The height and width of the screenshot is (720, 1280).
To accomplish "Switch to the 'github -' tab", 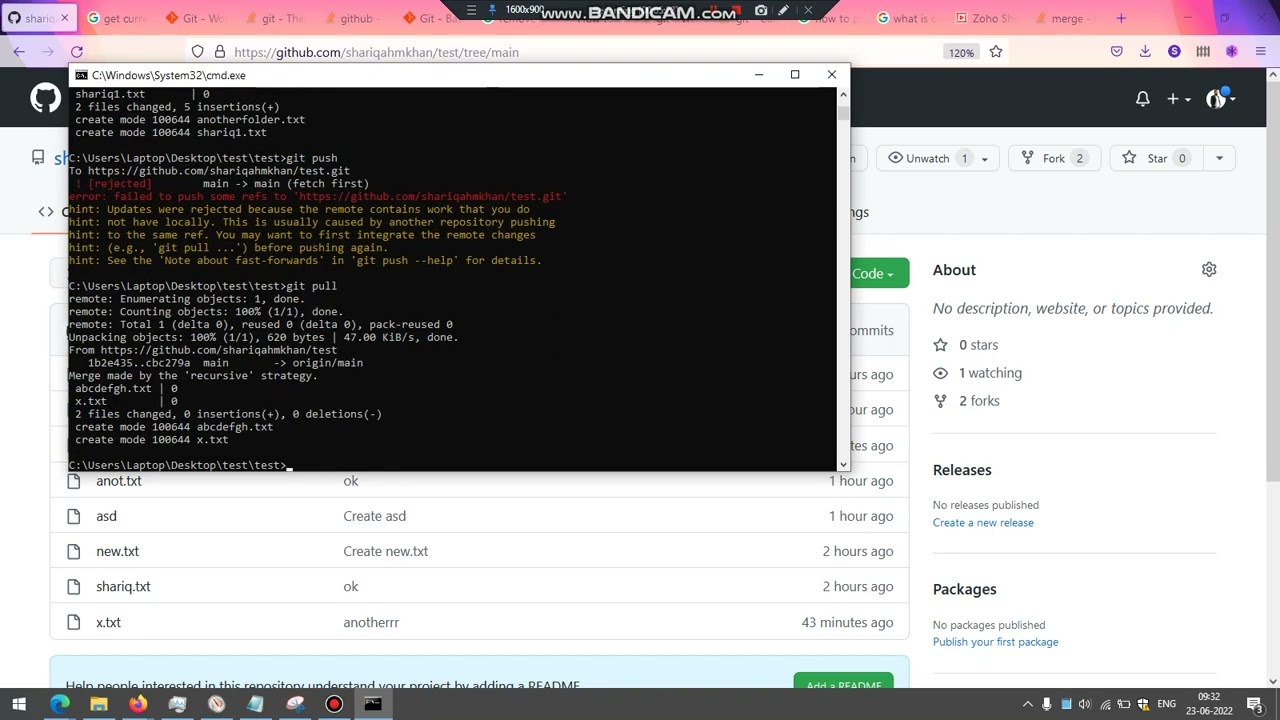I will 352,18.
